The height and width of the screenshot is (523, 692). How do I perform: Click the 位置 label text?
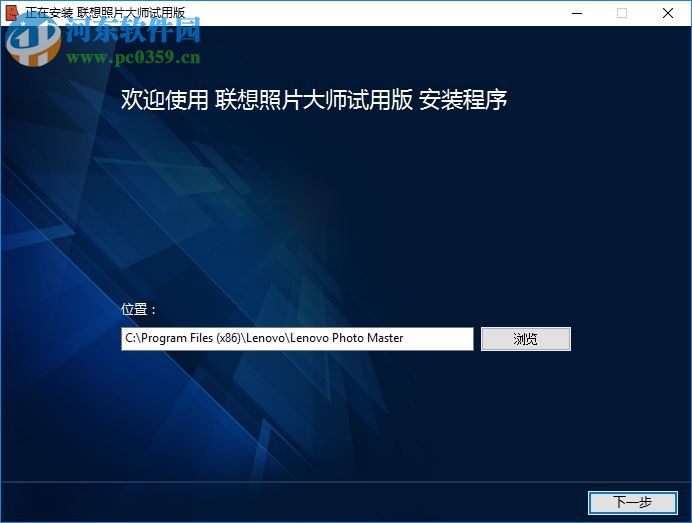138,309
